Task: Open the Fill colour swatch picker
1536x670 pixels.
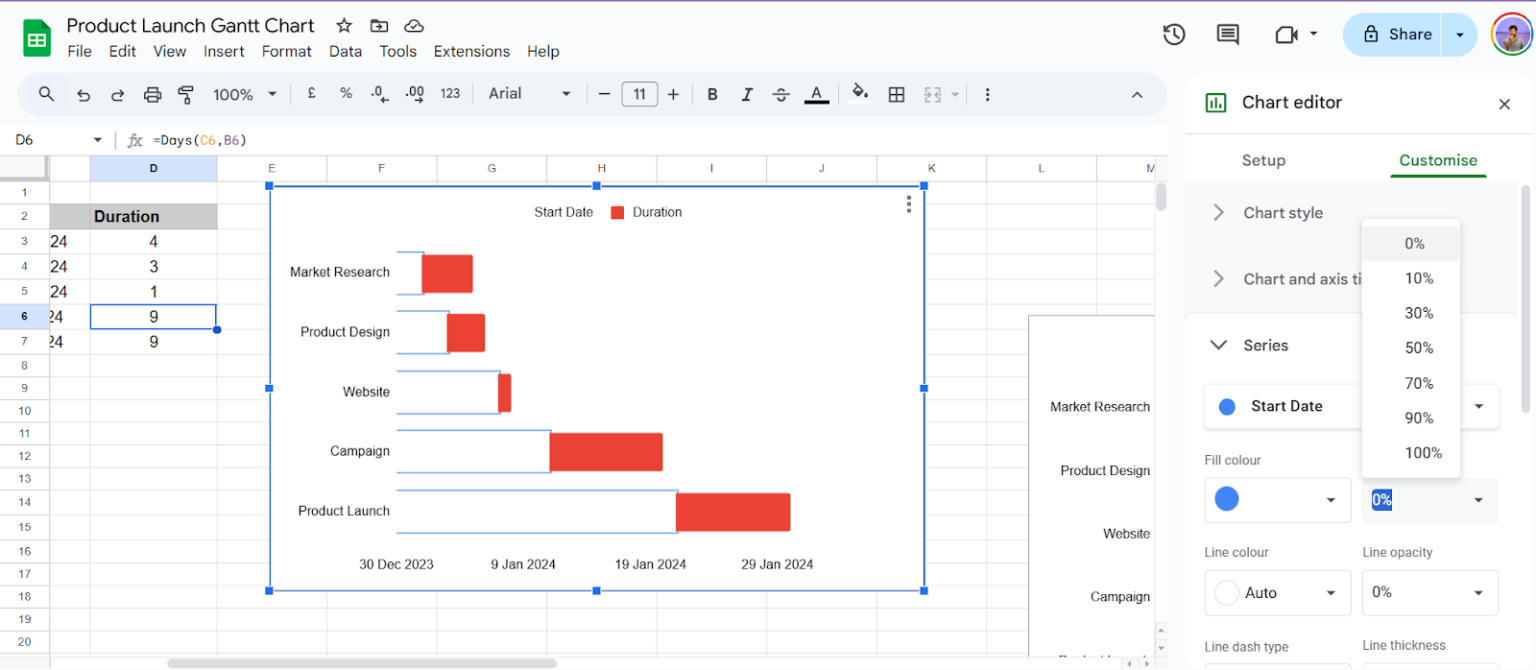Action: [1277, 500]
